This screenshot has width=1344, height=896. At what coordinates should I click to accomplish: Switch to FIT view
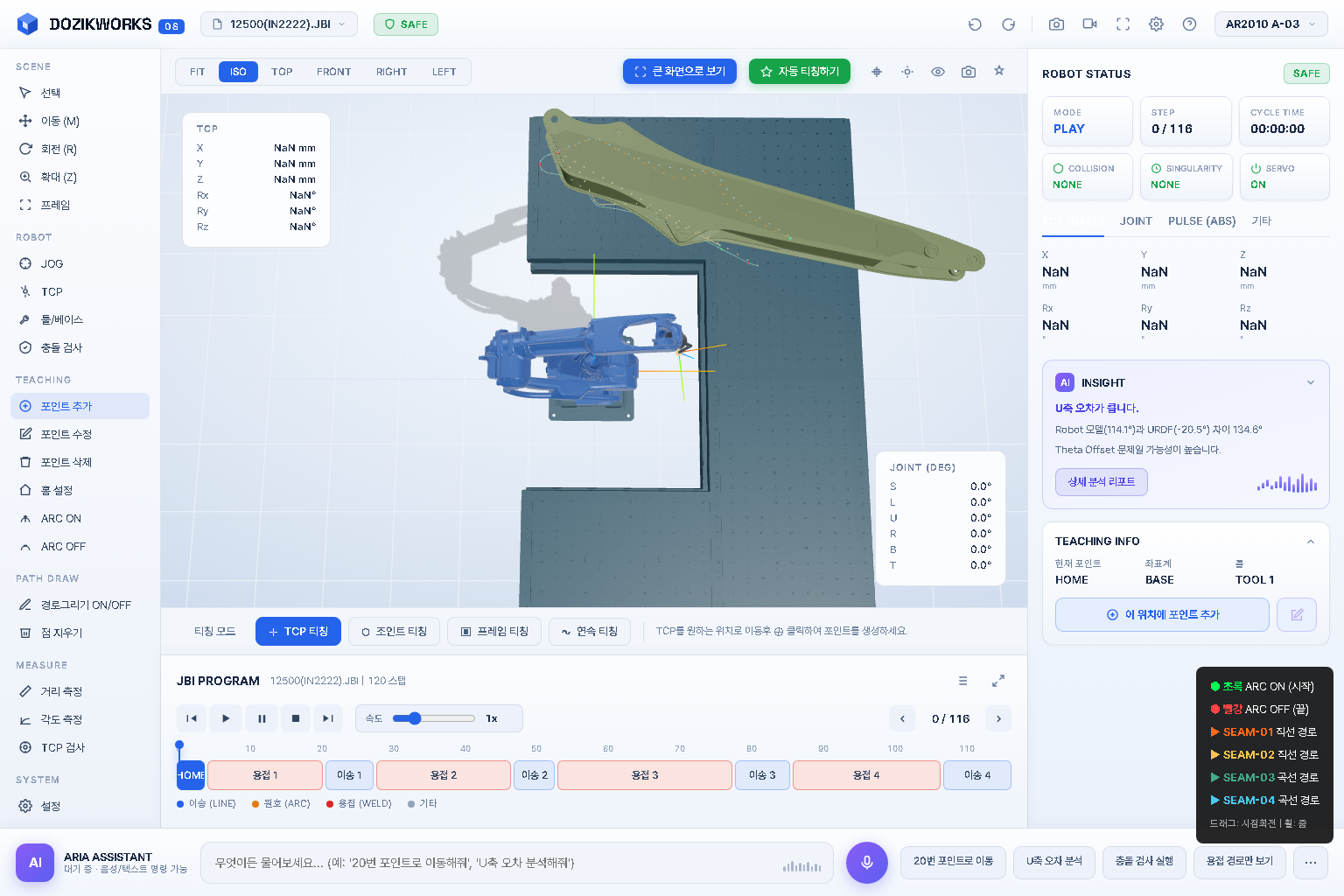[x=198, y=72]
